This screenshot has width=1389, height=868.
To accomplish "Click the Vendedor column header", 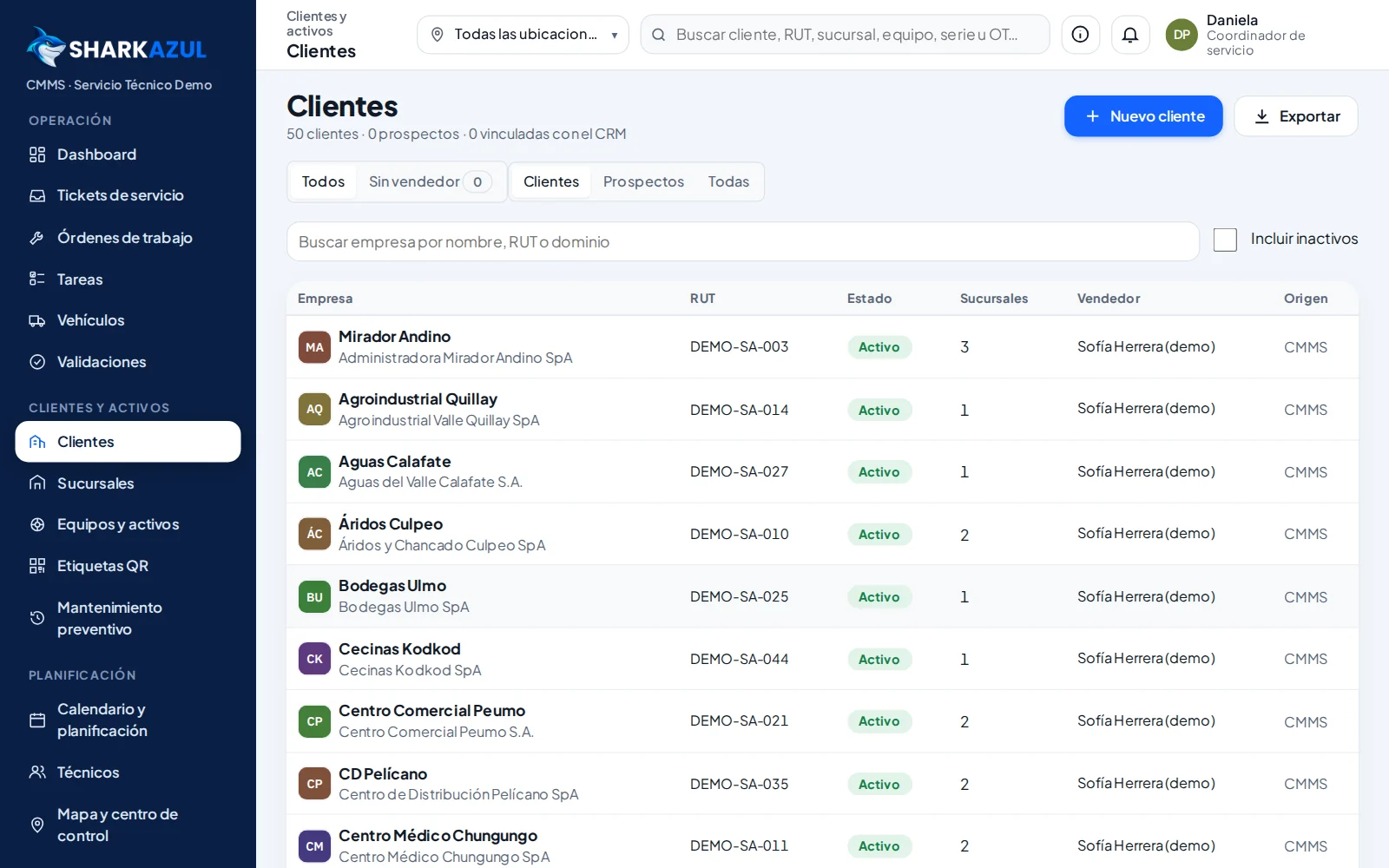I will tap(1109, 299).
